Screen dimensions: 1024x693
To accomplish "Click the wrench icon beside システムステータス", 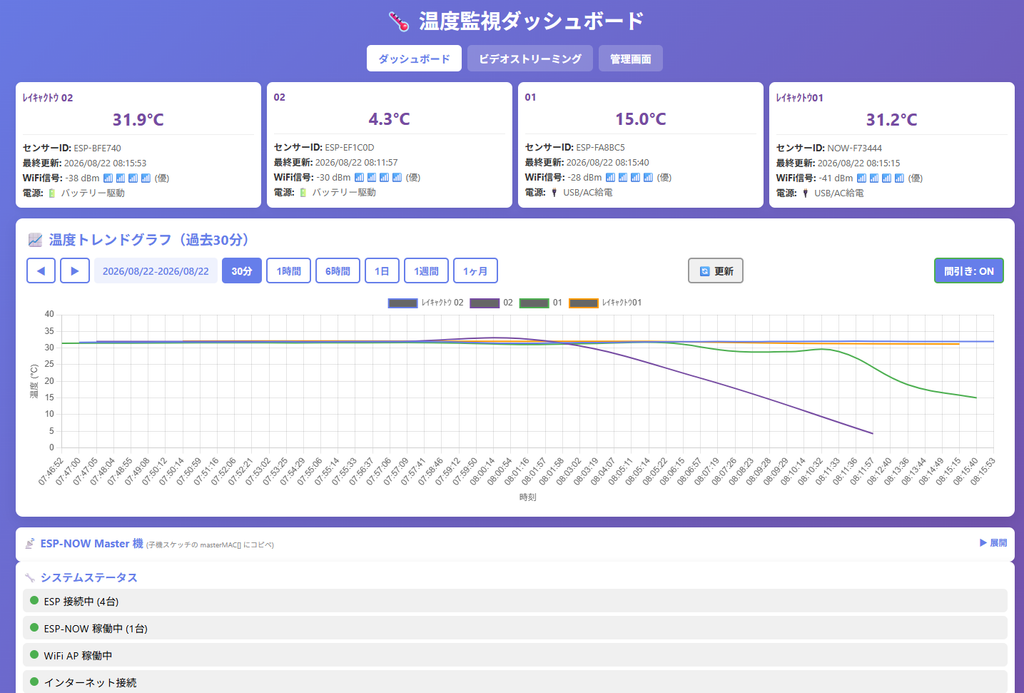I will pyautogui.click(x=30, y=577).
